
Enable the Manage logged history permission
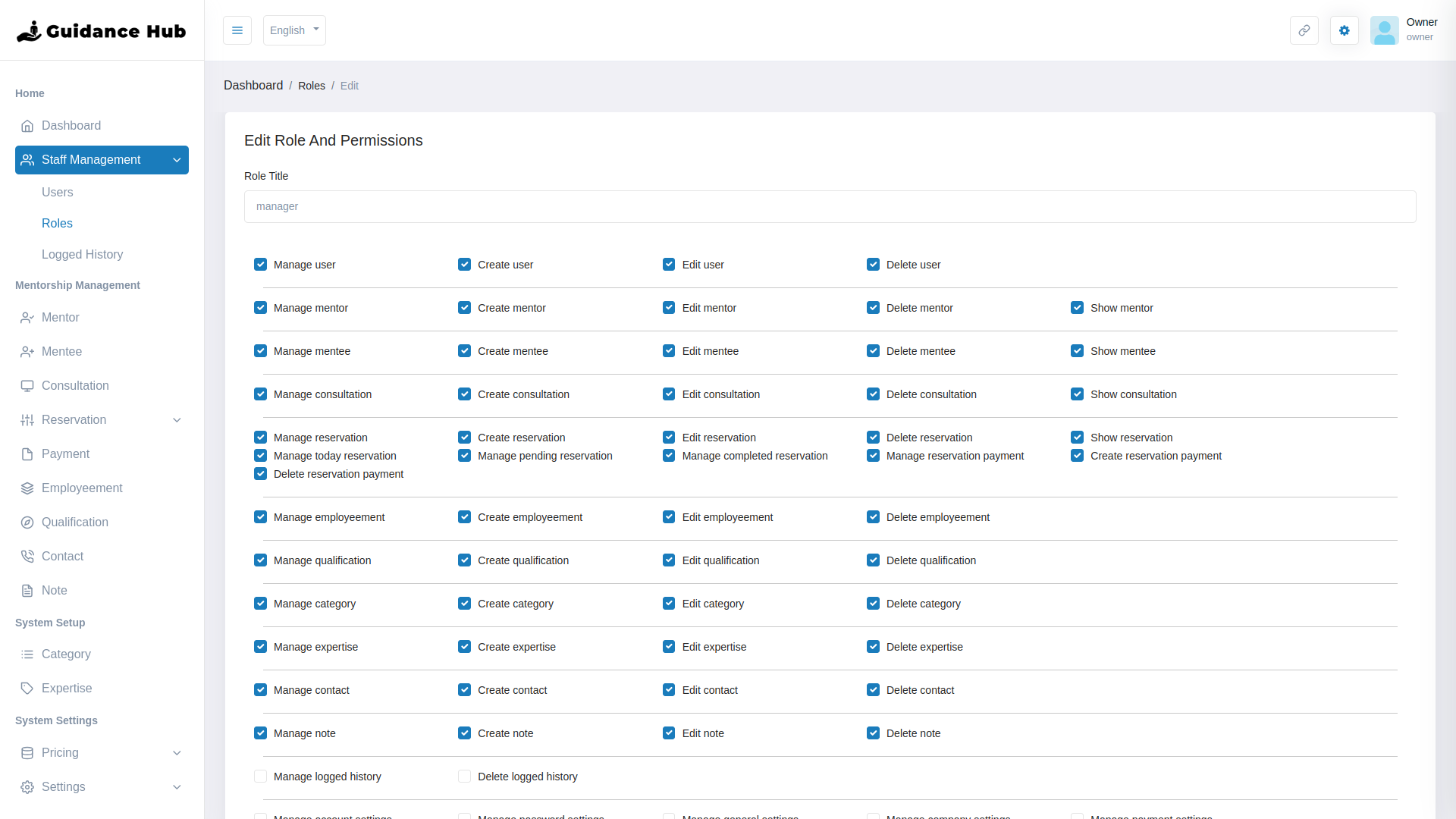[x=260, y=776]
